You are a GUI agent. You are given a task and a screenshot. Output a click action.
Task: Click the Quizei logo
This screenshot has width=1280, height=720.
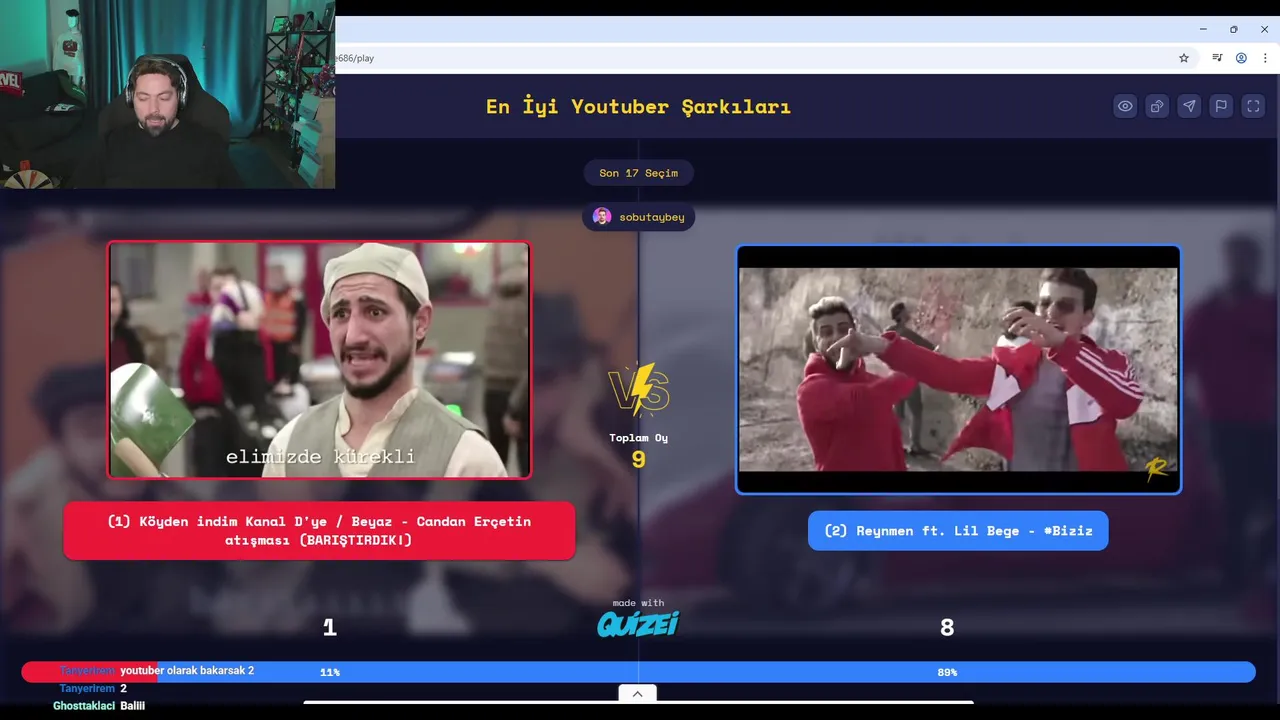tap(638, 624)
